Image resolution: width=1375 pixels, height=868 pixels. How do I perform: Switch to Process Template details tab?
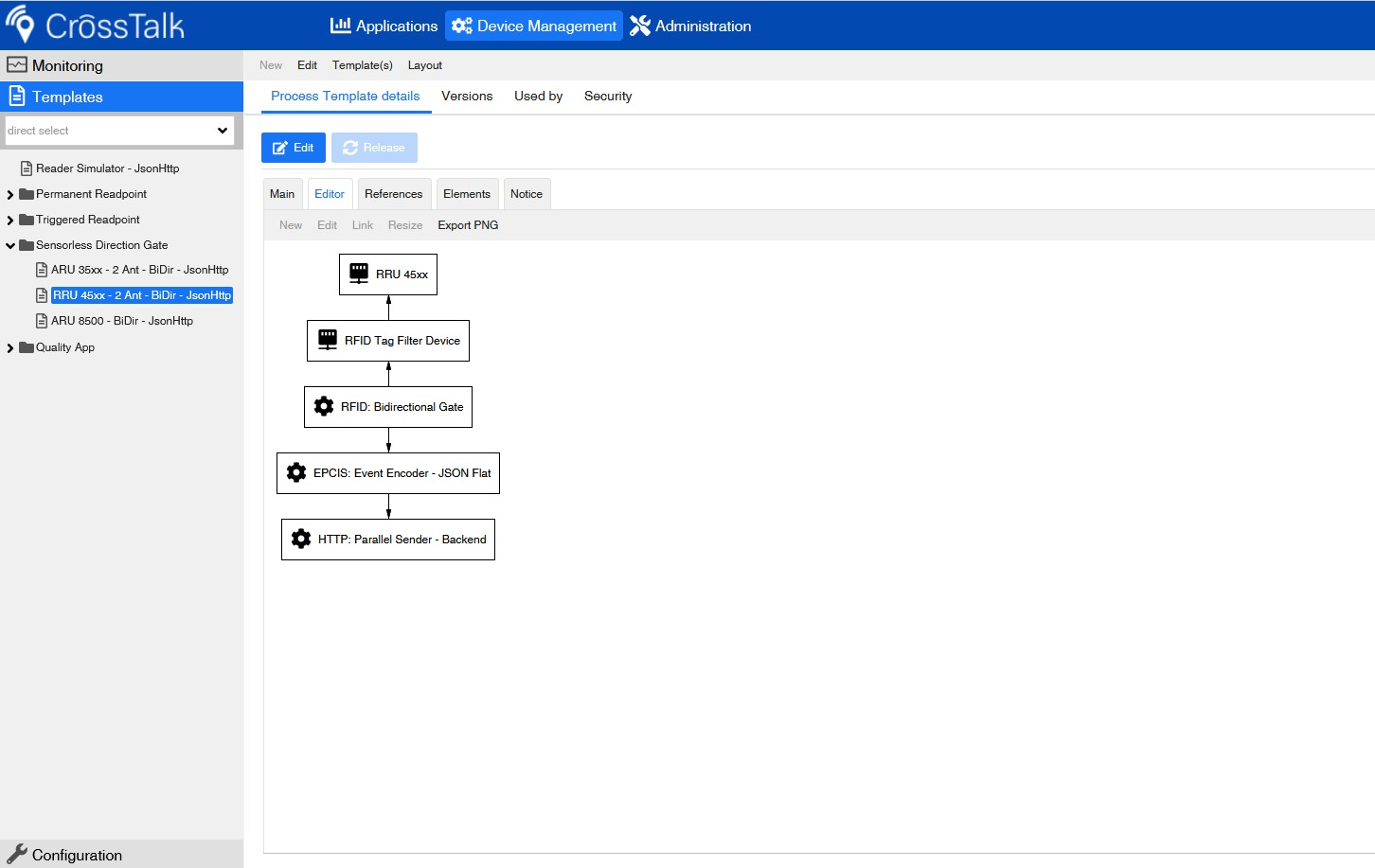(x=346, y=97)
